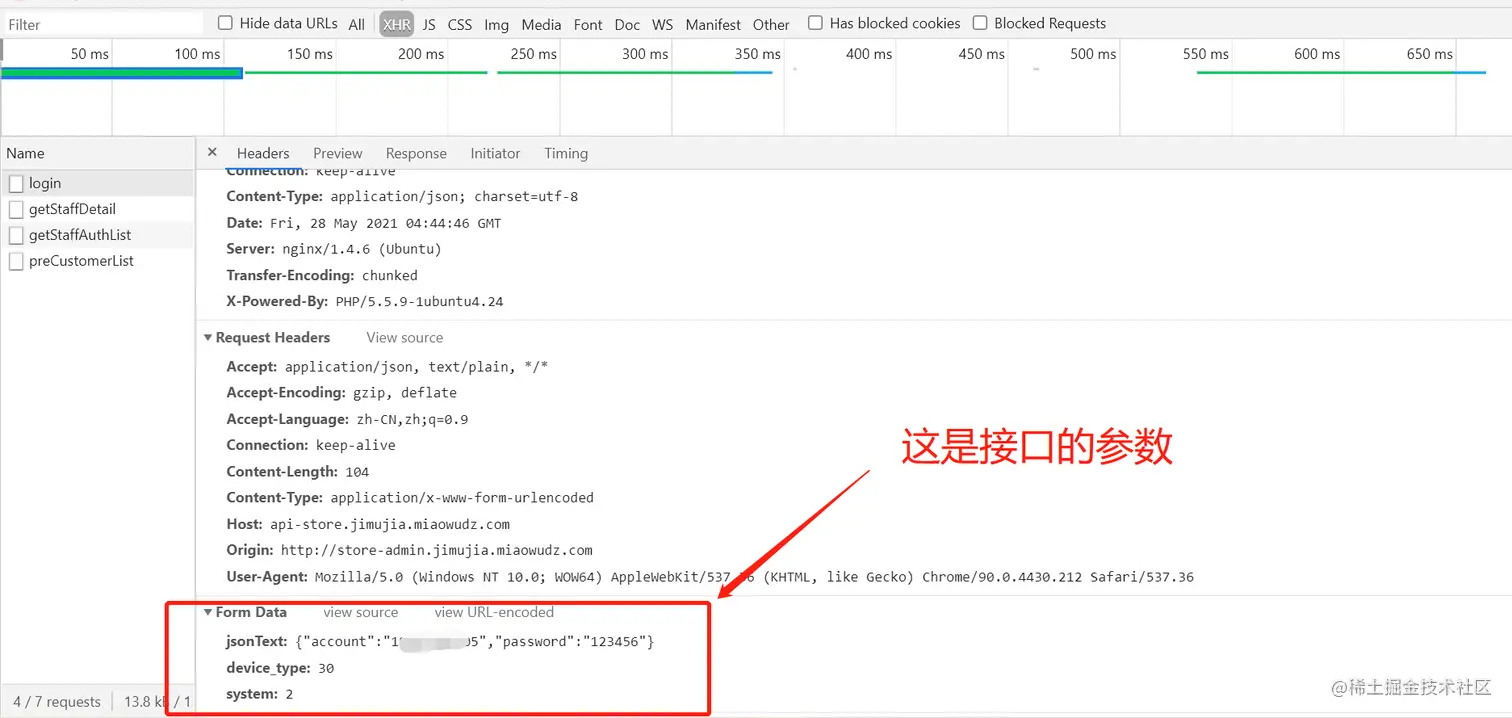1512x718 pixels.
Task: Close the request details panel
Action: coord(212,152)
